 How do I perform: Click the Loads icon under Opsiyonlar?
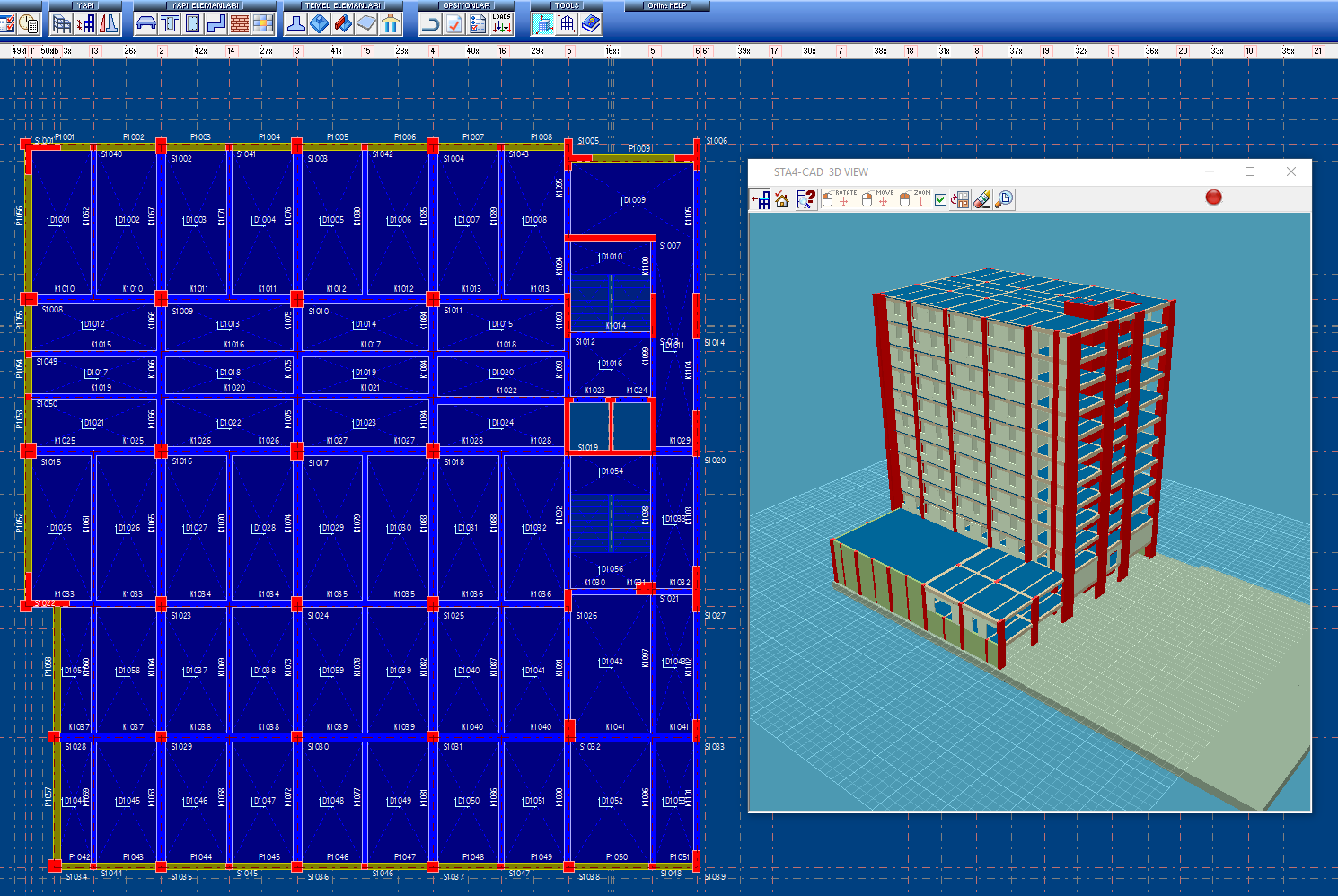(501, 24)
